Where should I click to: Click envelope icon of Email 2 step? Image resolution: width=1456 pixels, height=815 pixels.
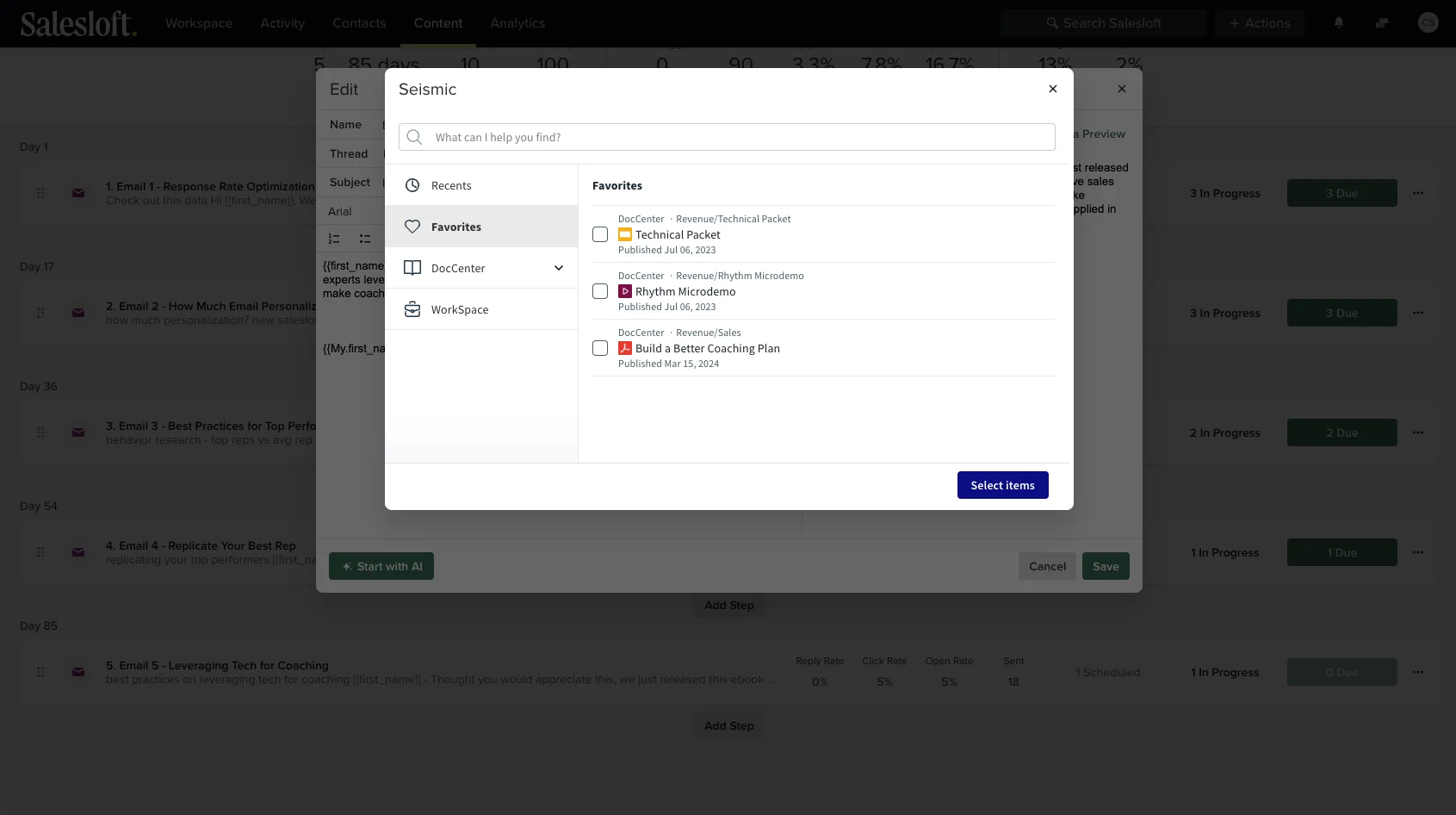click(x=78, y=313)
